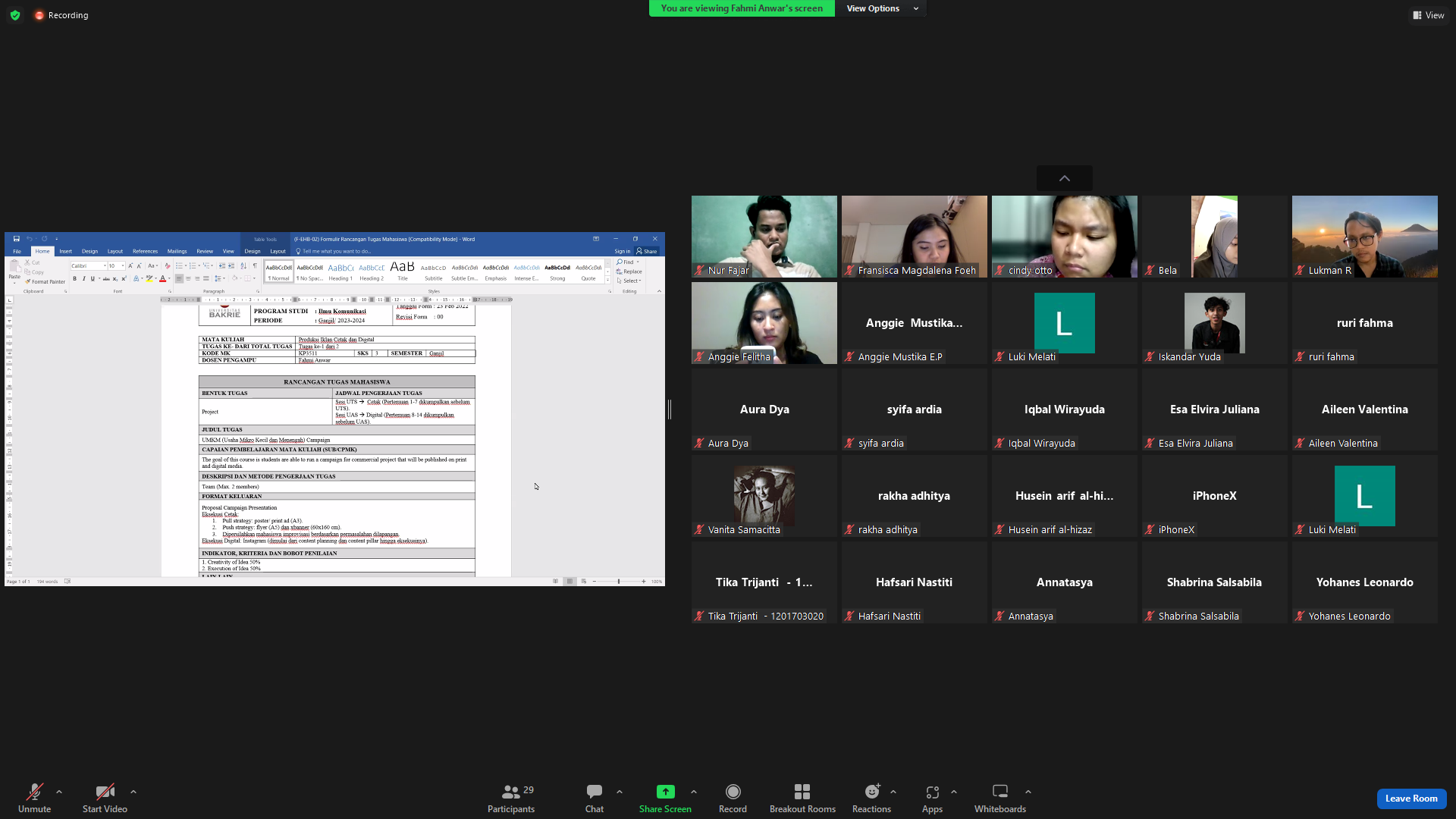The image size is (1456, 819).
Task: Open the Insert tab in Word
Action: pyautogui.click(x=66, y=251)
